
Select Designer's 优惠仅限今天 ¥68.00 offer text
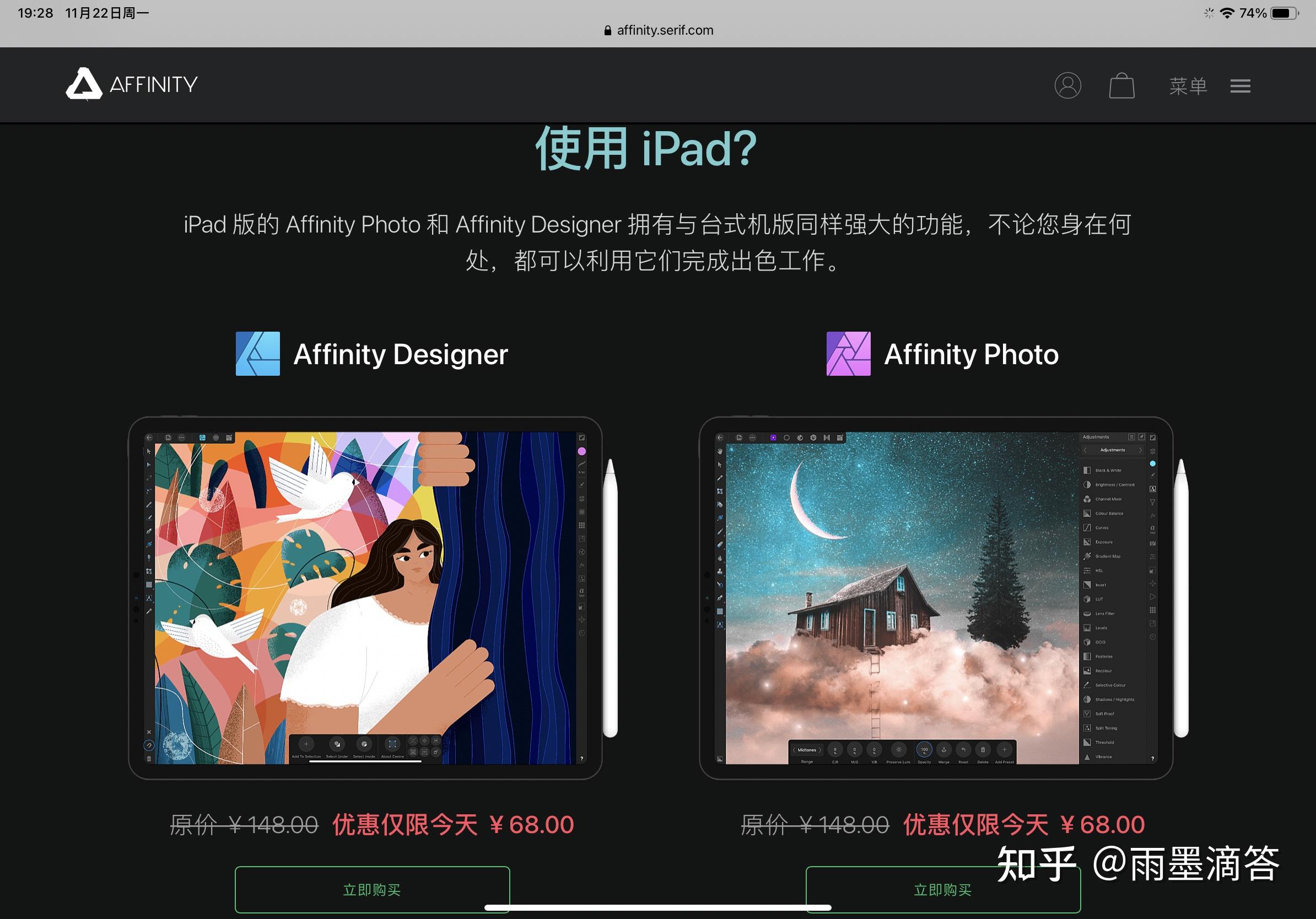point(453,824)
